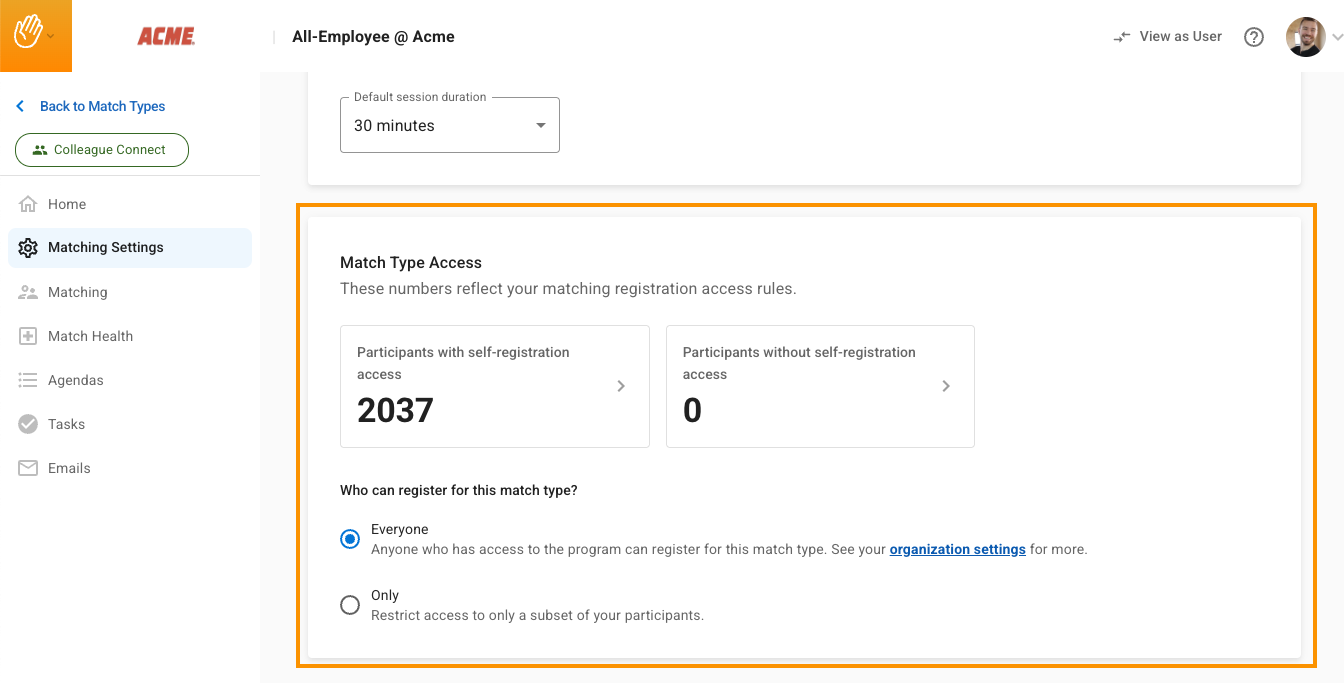Click the Colleague Connect button
1344x683 pixels.
click(x=102, y=150)
